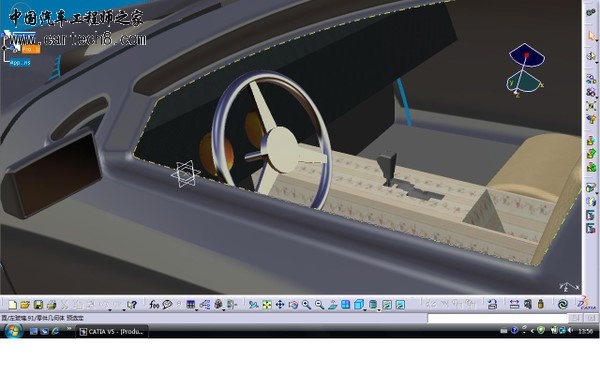Click the command input field
Image resolution: width=600 pixels, height=375 pixels.
497,318
